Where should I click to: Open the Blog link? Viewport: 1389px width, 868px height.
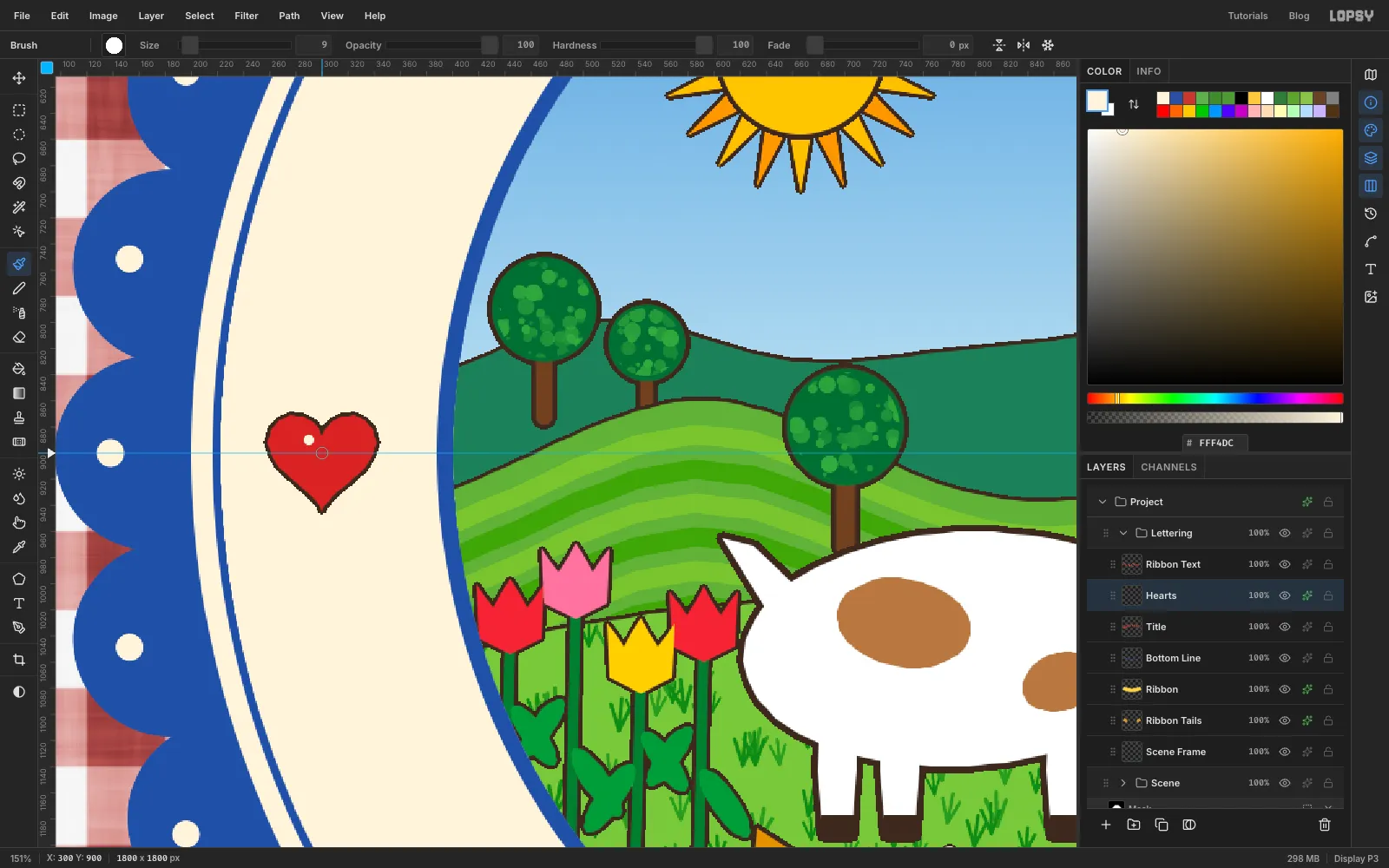(x=1299, y=16)
